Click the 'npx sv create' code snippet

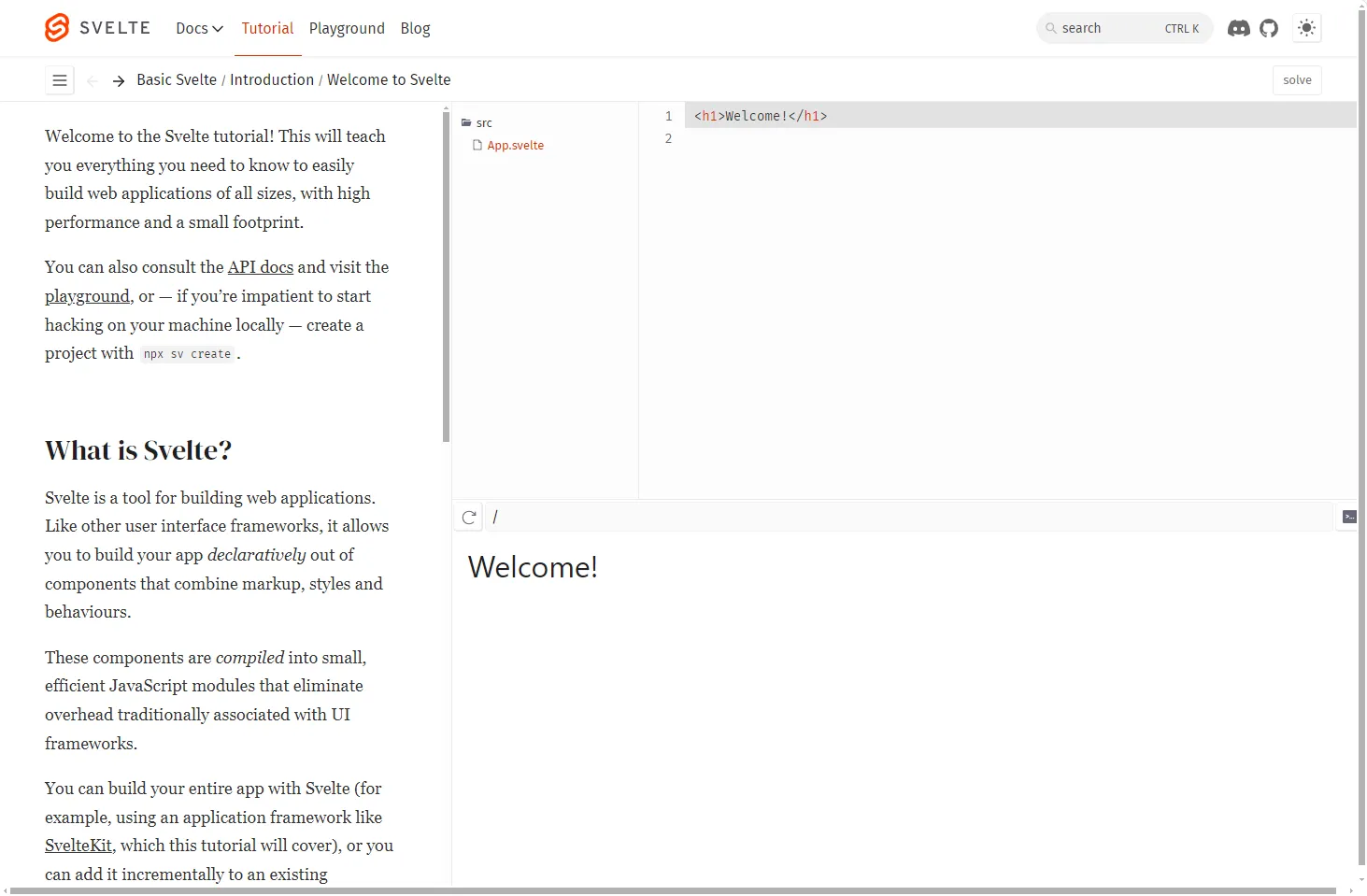coord(187,354)
